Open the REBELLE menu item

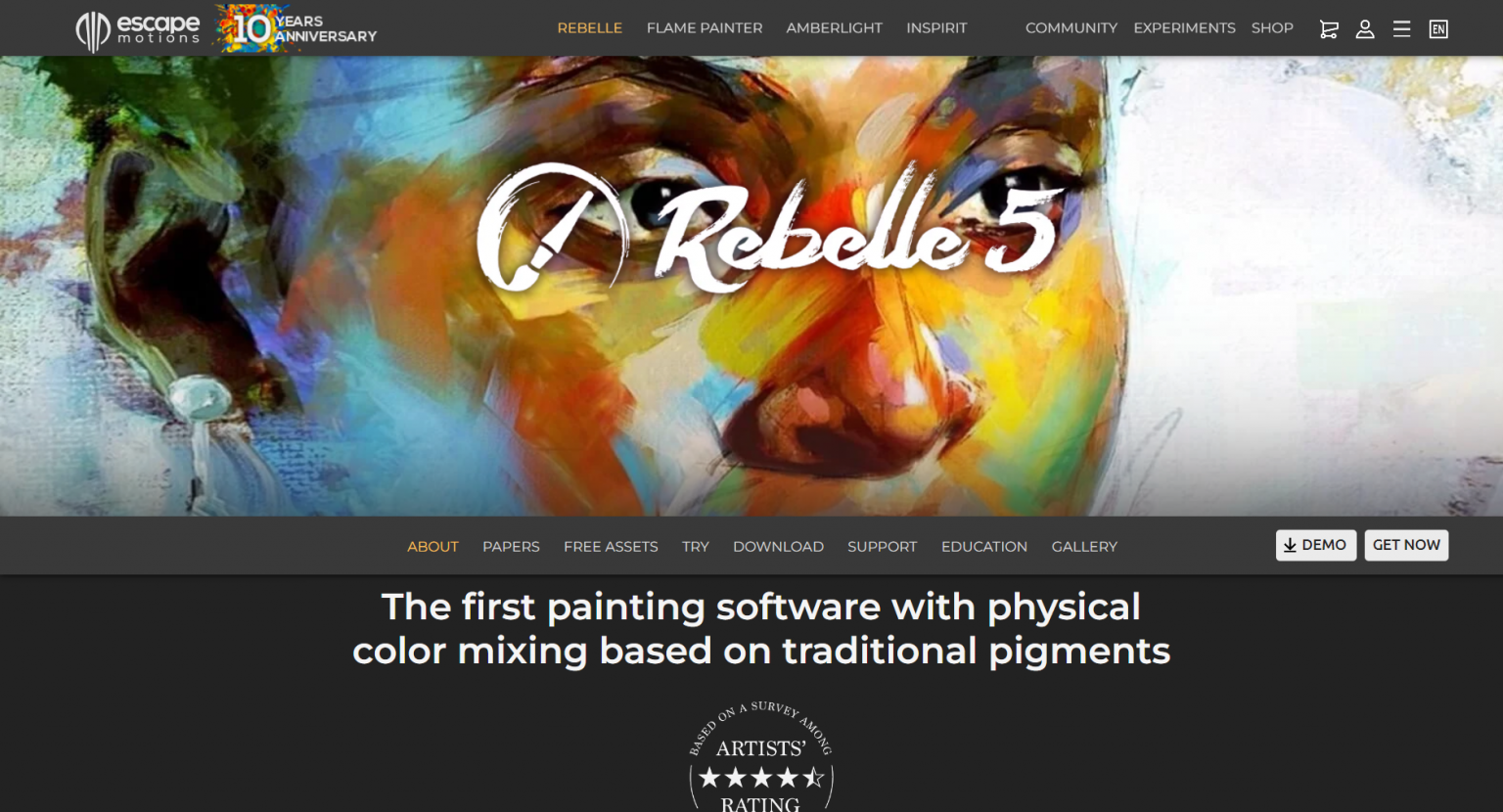click(589, 28)
